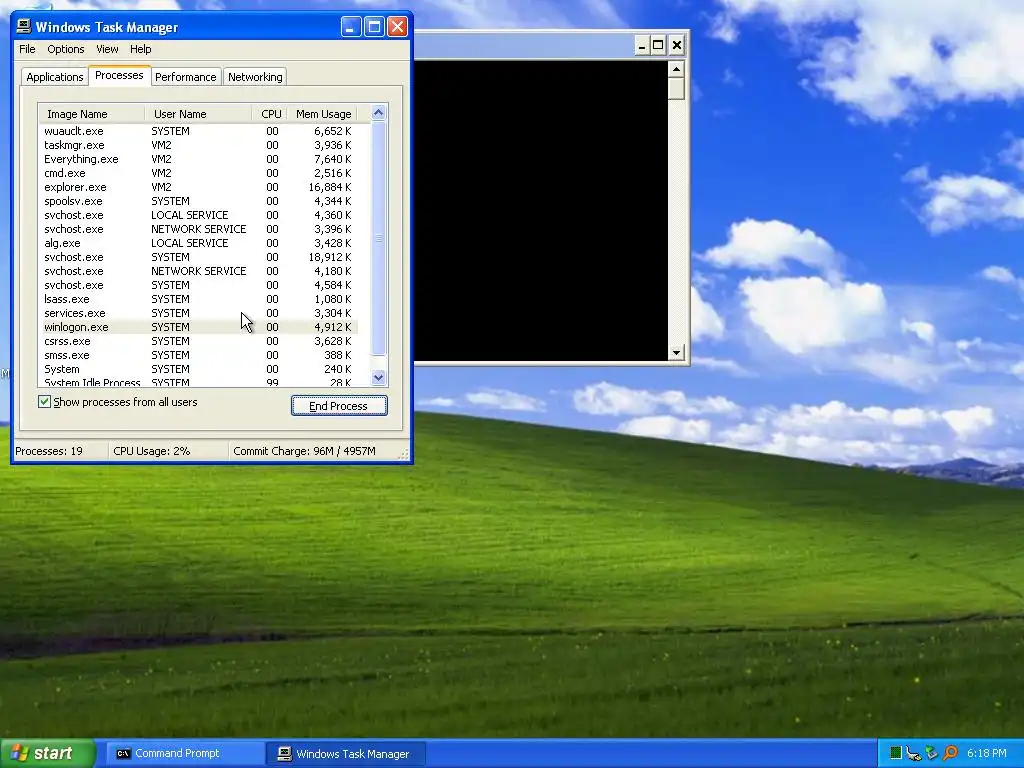The height and width of the screenshot is (768, 1024).
Task: Select the smss.exe process
Action: coord(199,355)
